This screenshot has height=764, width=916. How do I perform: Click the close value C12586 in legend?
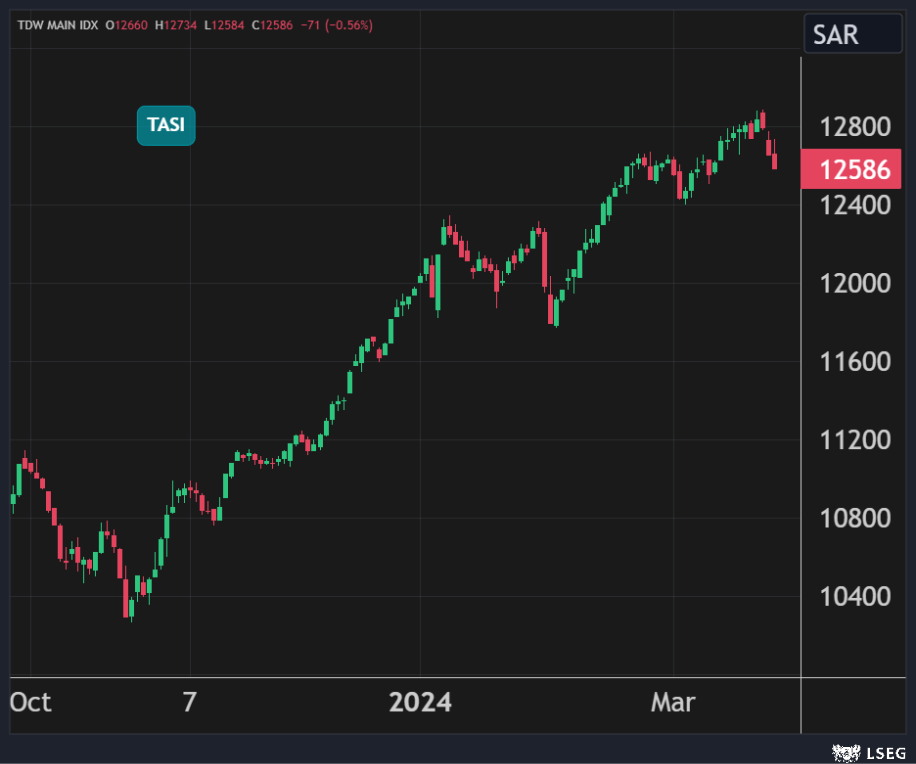click(274, 25)
